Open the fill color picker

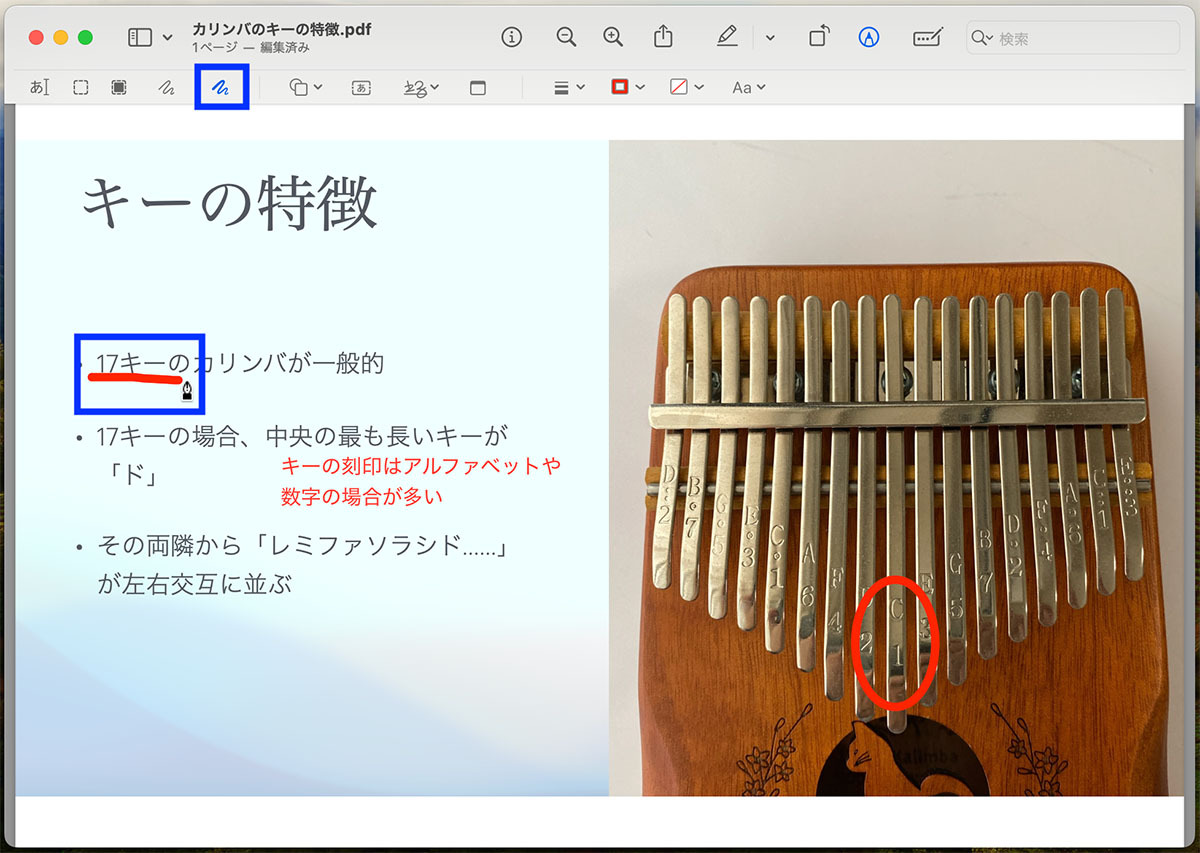686,87
